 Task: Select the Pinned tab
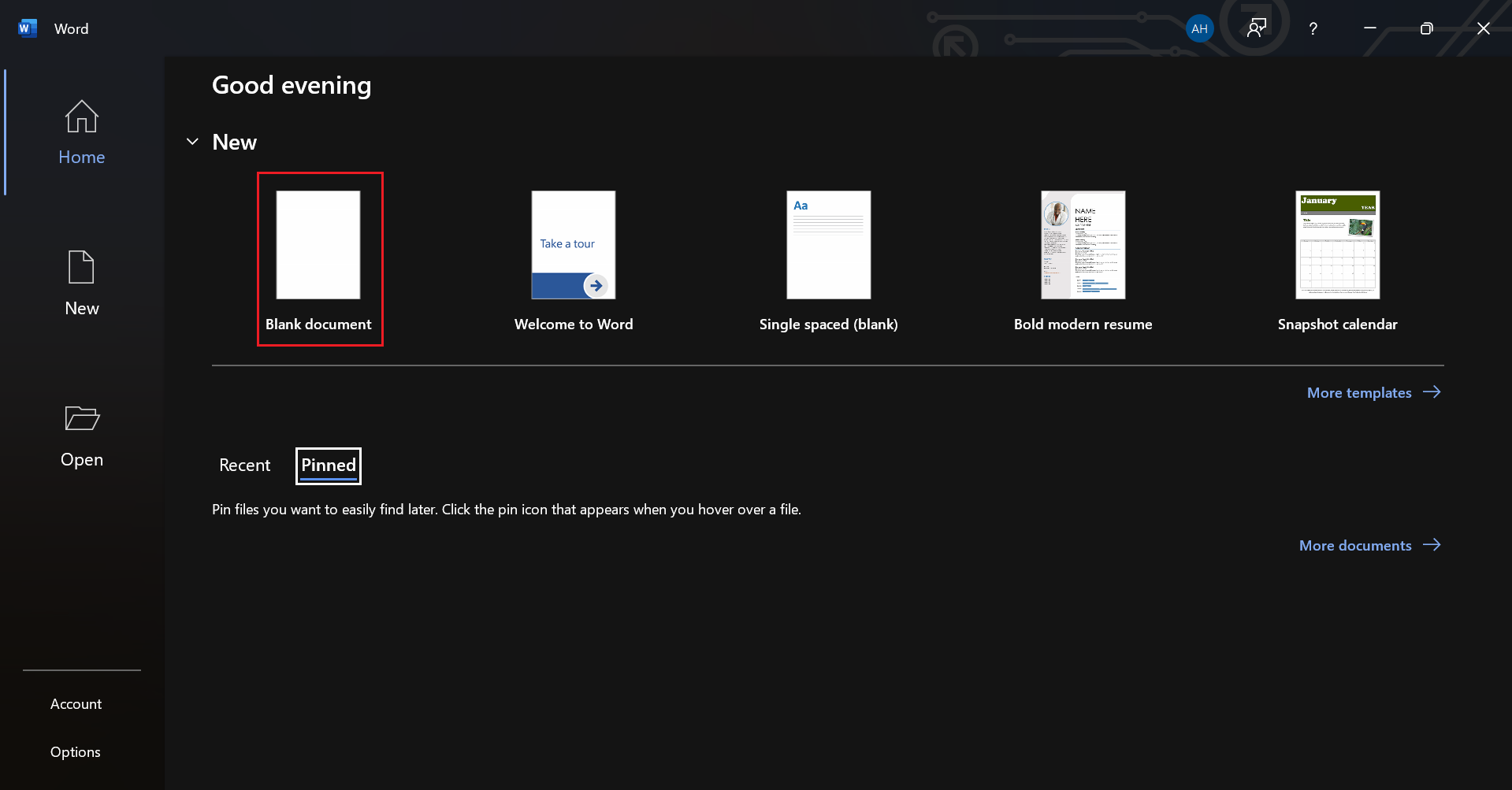click(329, 465)
